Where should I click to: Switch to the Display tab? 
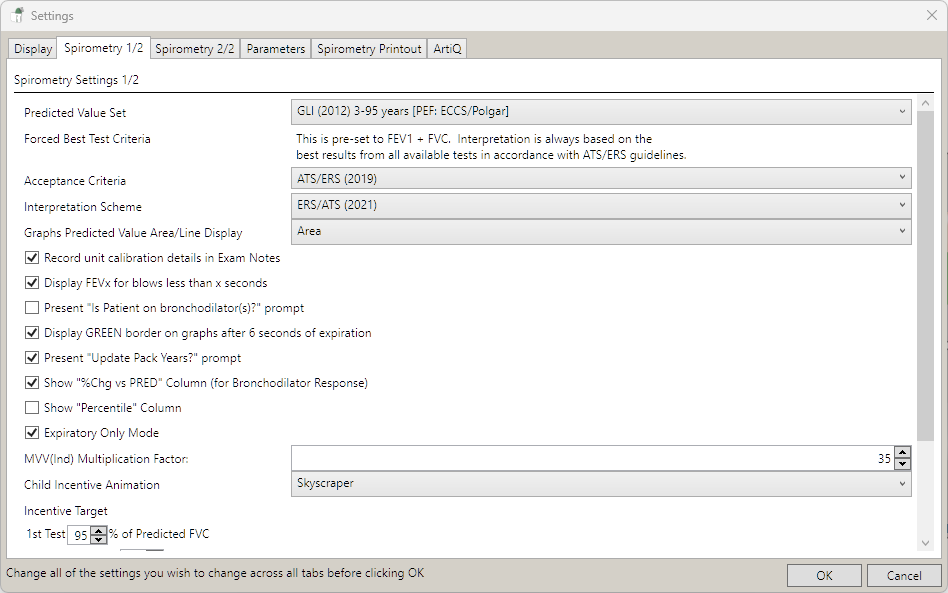pyautogui.click(x=33, y=49)
